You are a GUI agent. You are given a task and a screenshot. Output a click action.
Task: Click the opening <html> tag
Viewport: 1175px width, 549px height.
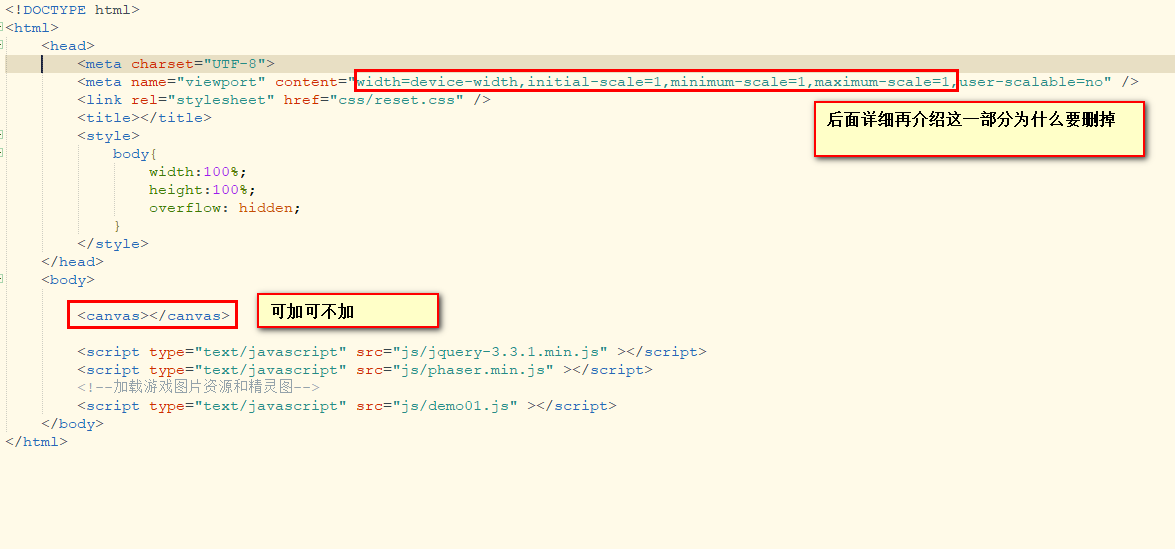tap(31, 28)
